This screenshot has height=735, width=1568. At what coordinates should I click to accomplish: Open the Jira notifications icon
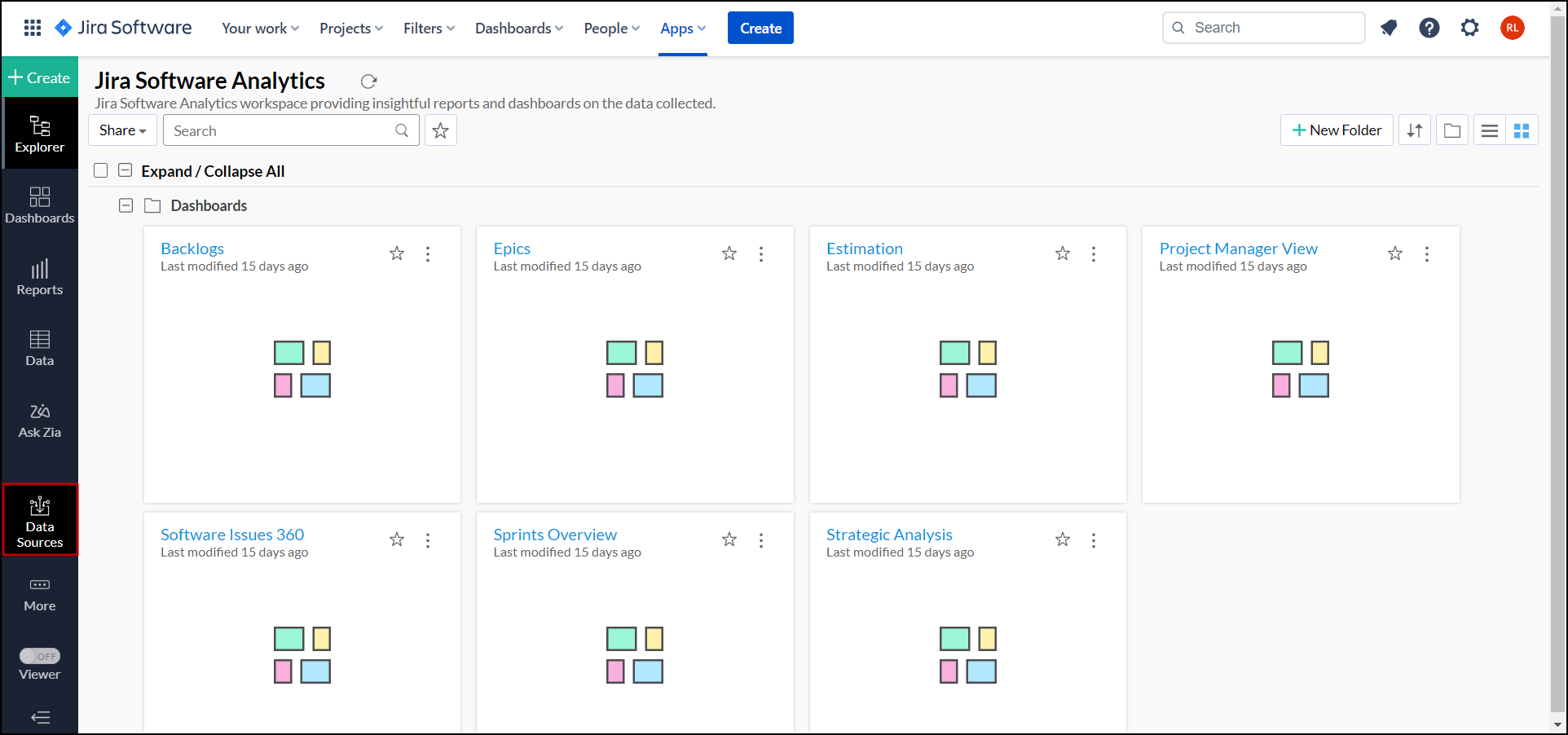[x=1389, y=28]
